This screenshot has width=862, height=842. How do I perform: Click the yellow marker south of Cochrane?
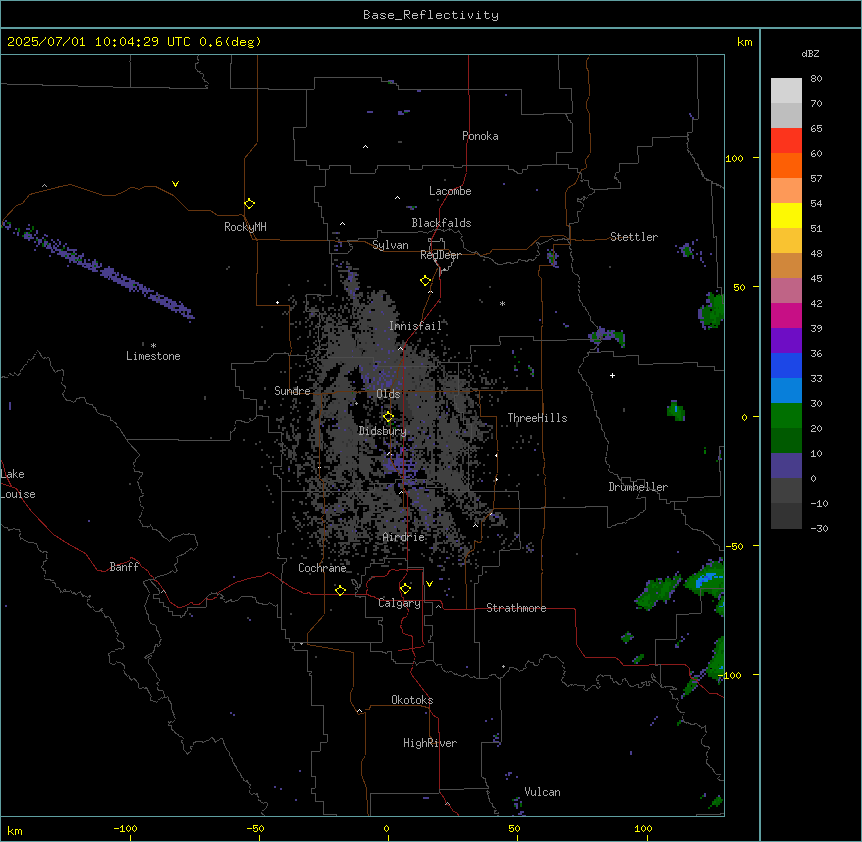[340, 590]
